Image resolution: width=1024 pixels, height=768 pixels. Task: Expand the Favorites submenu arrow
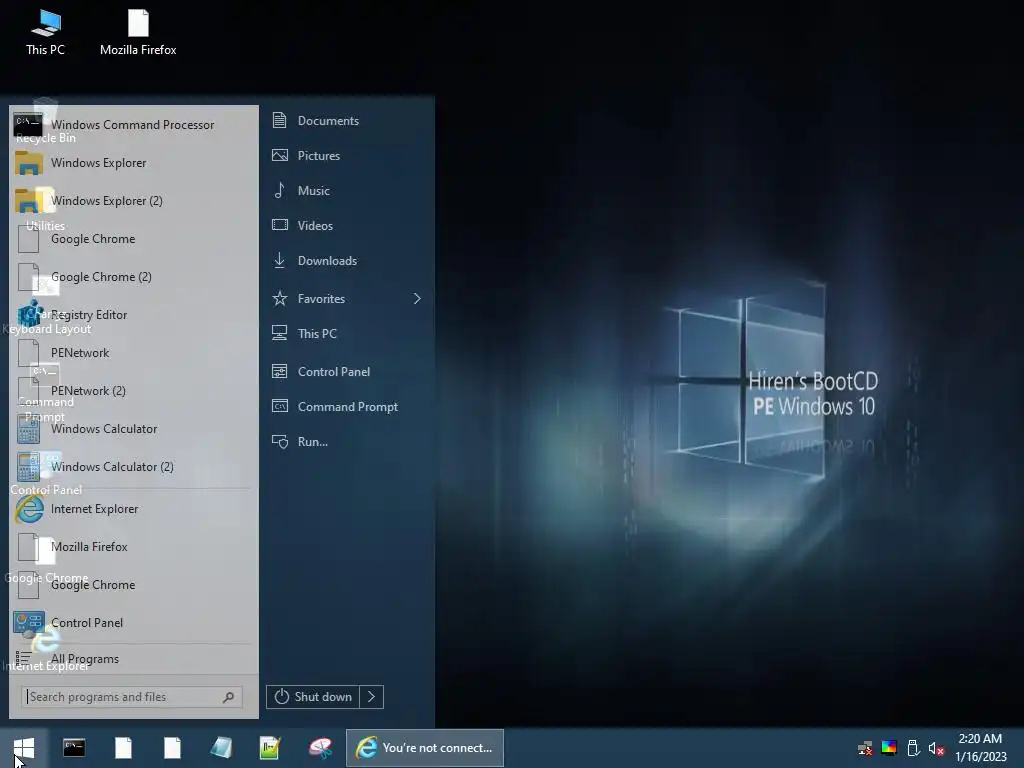[417, 298]
